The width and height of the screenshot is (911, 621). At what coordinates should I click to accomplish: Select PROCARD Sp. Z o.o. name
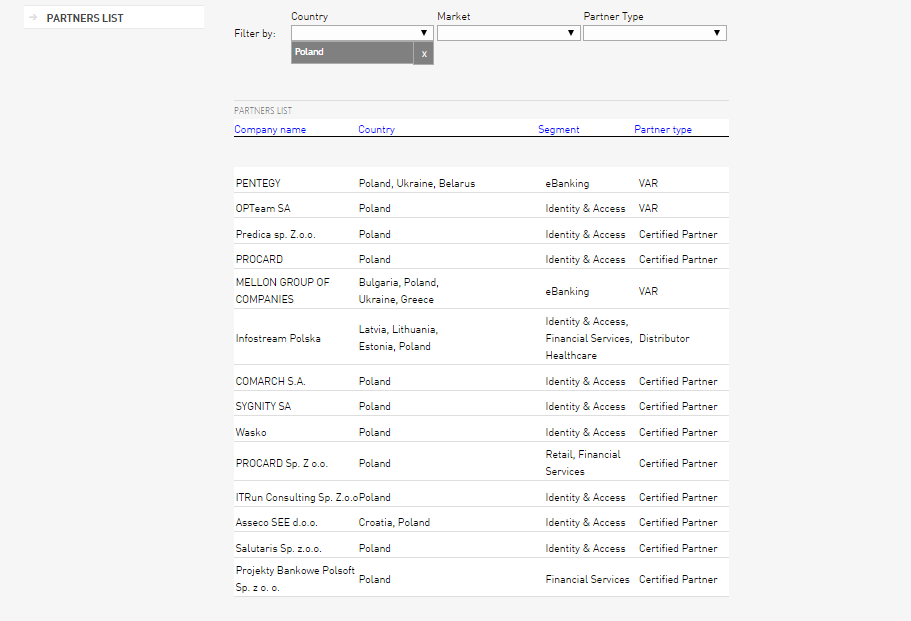[x=282, y=463]
